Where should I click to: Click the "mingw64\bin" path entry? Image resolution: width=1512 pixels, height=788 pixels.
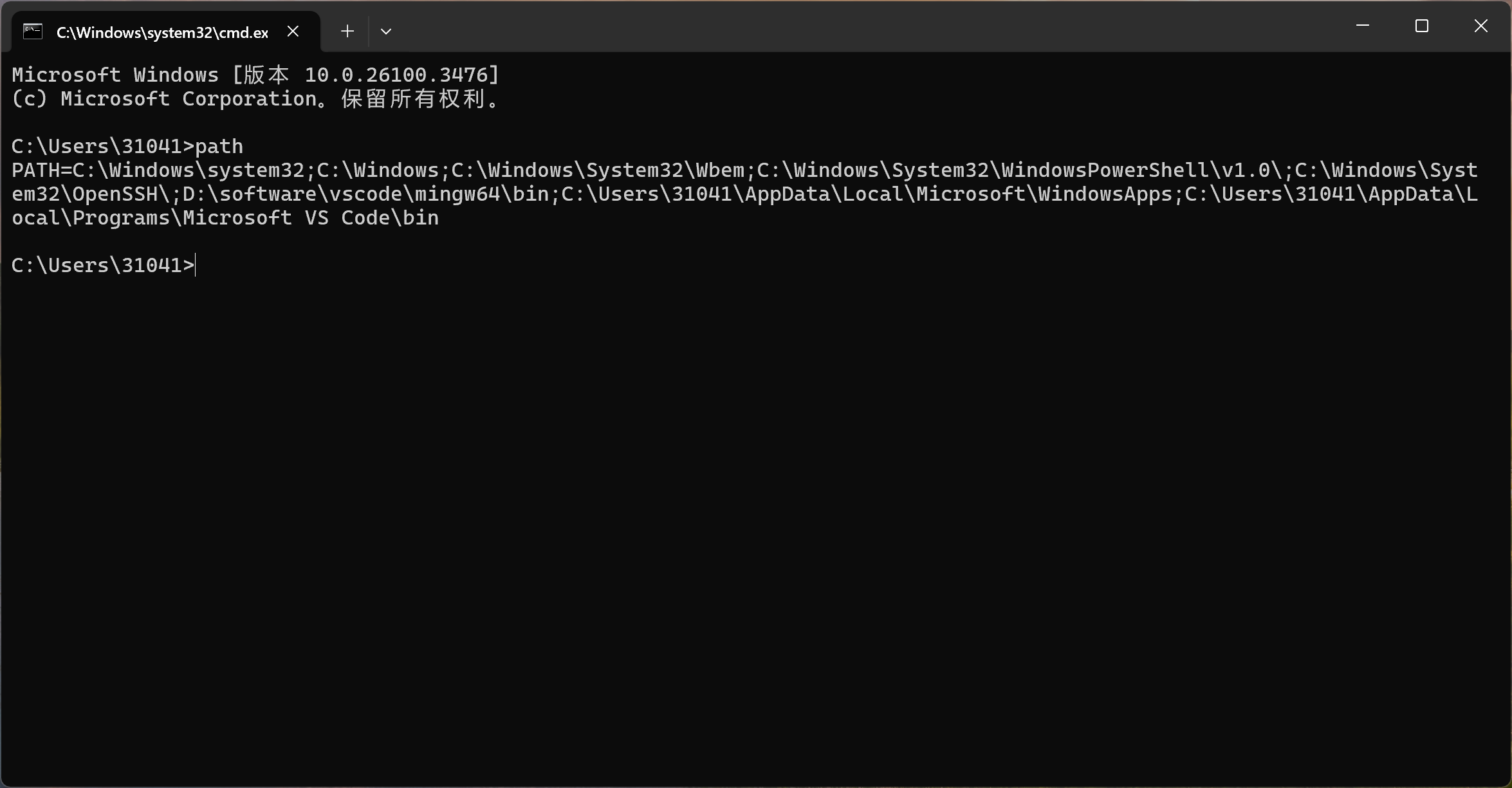(x=482, y=194)
